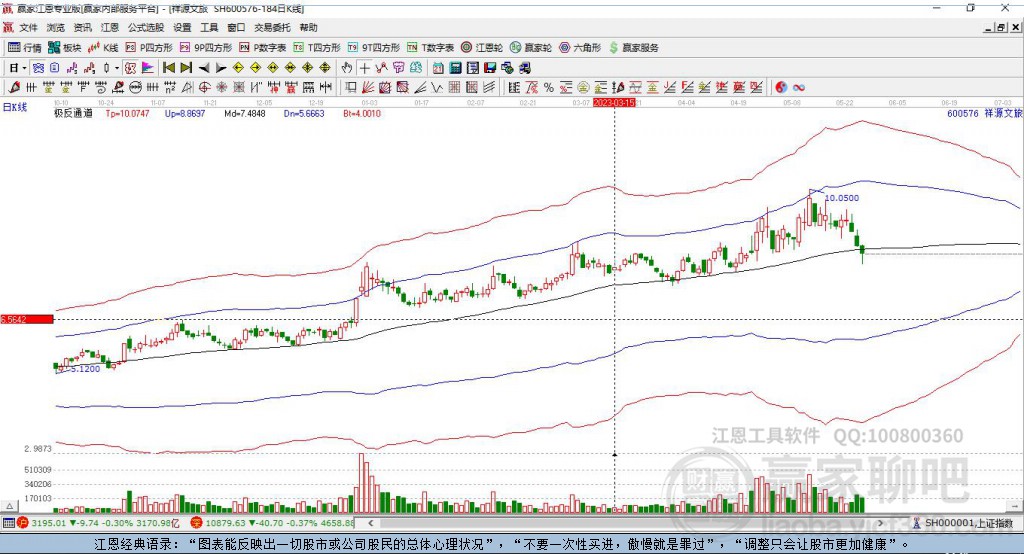The width and height of the screenshot is (1024, 554).
Task: Open the 工具 menu
Action: tap(209, 27)
